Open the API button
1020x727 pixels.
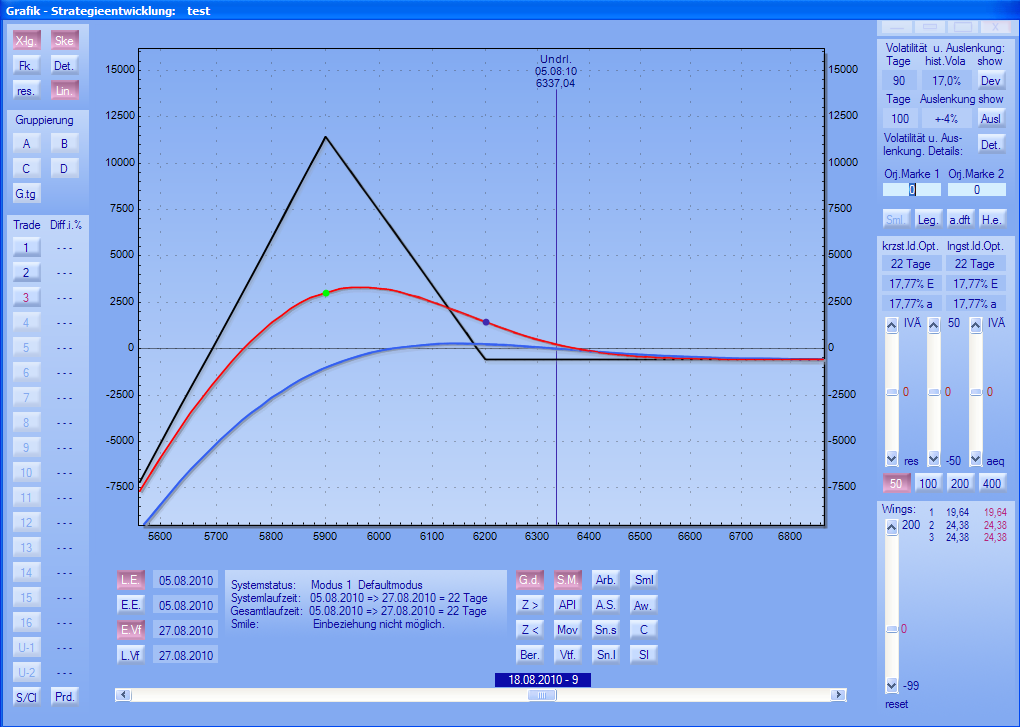tap(568, 604)
